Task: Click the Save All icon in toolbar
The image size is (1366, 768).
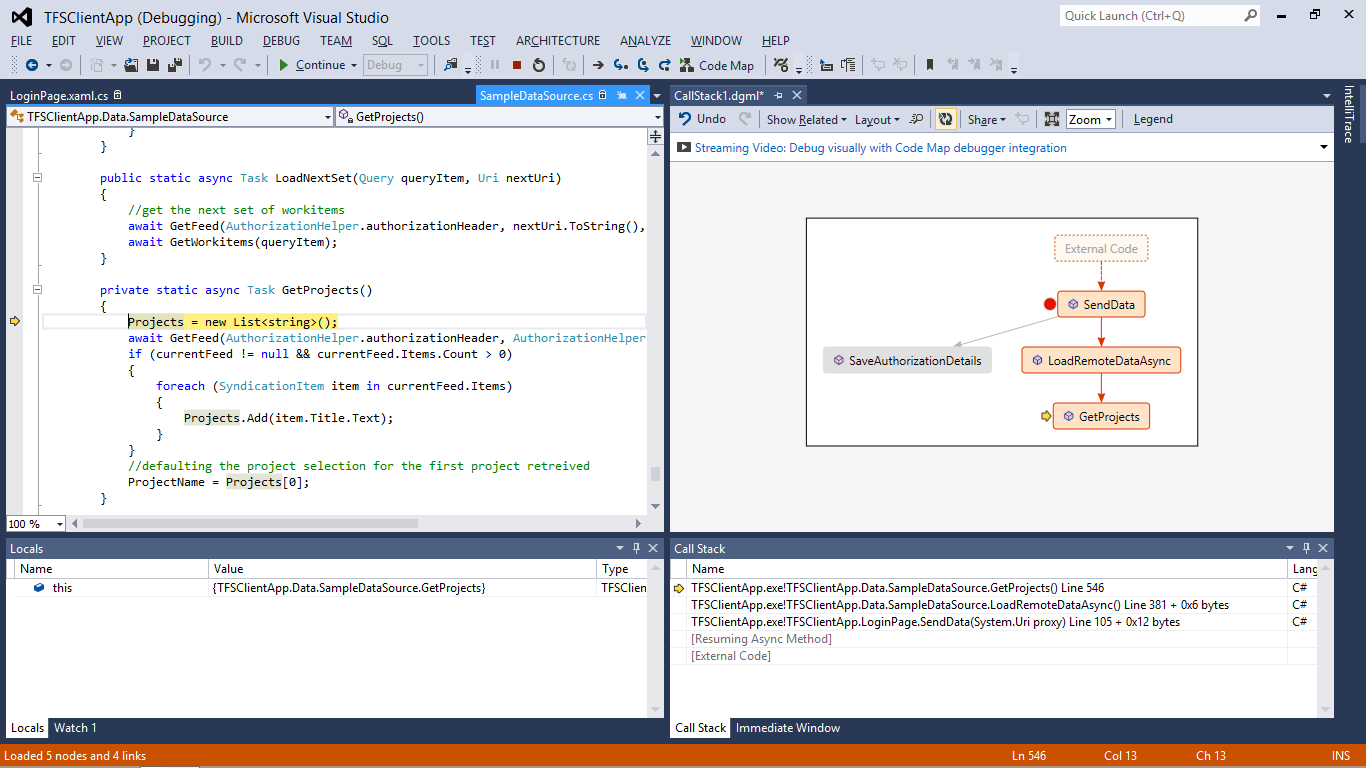Action: point(175,65)
